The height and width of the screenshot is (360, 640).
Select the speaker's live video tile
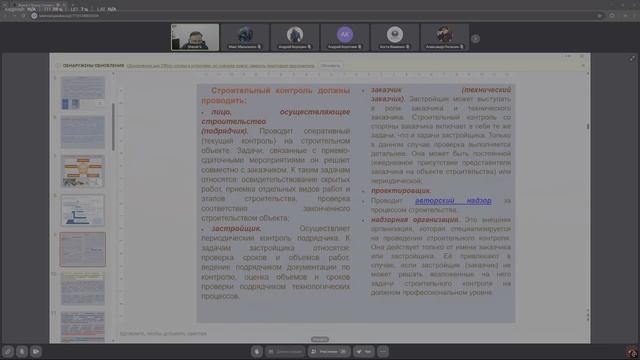coord(195,37)
